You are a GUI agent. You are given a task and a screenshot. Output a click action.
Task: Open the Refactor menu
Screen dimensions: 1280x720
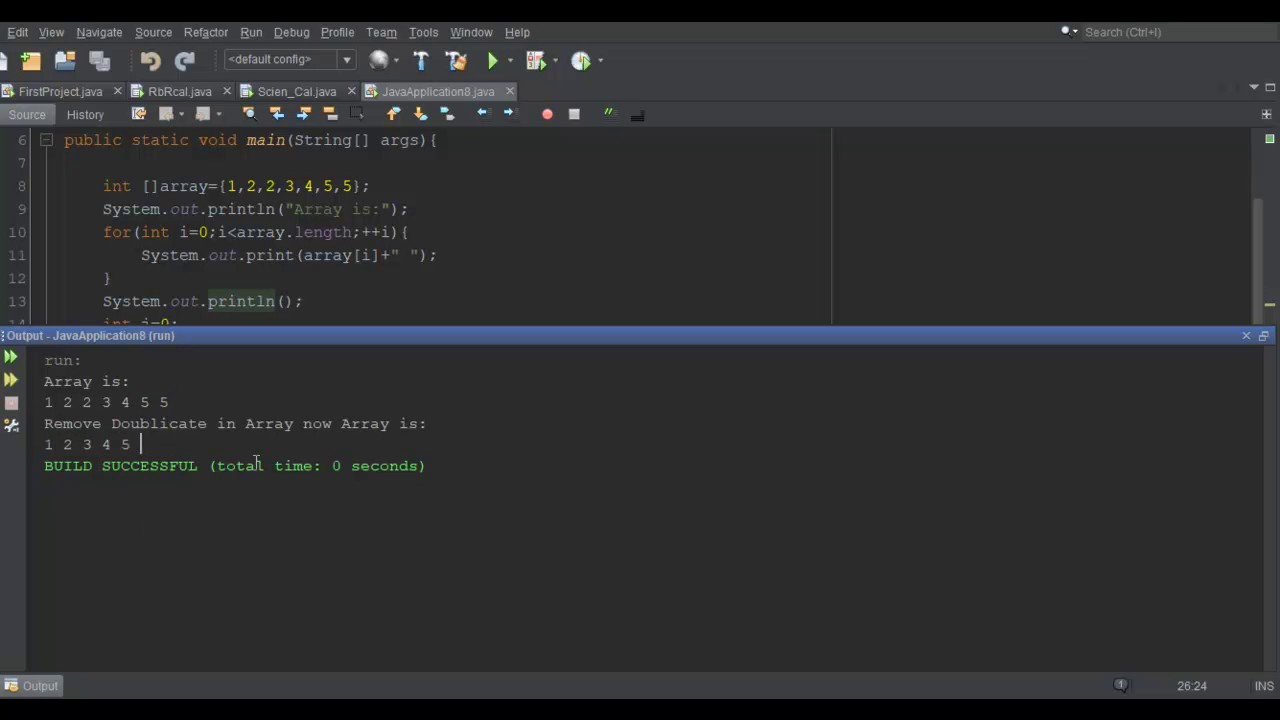[x=206, y=32]
